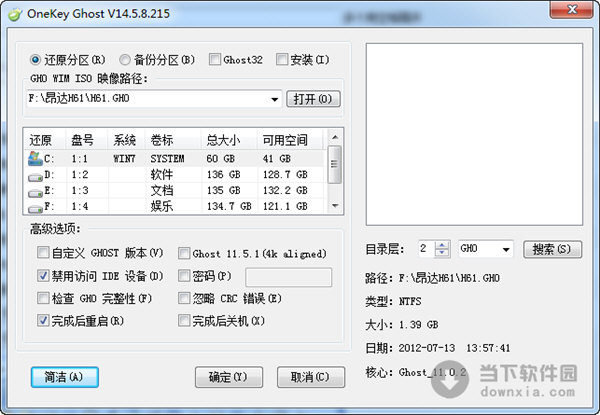Click partition list scroll up arrow

(335, 137)
